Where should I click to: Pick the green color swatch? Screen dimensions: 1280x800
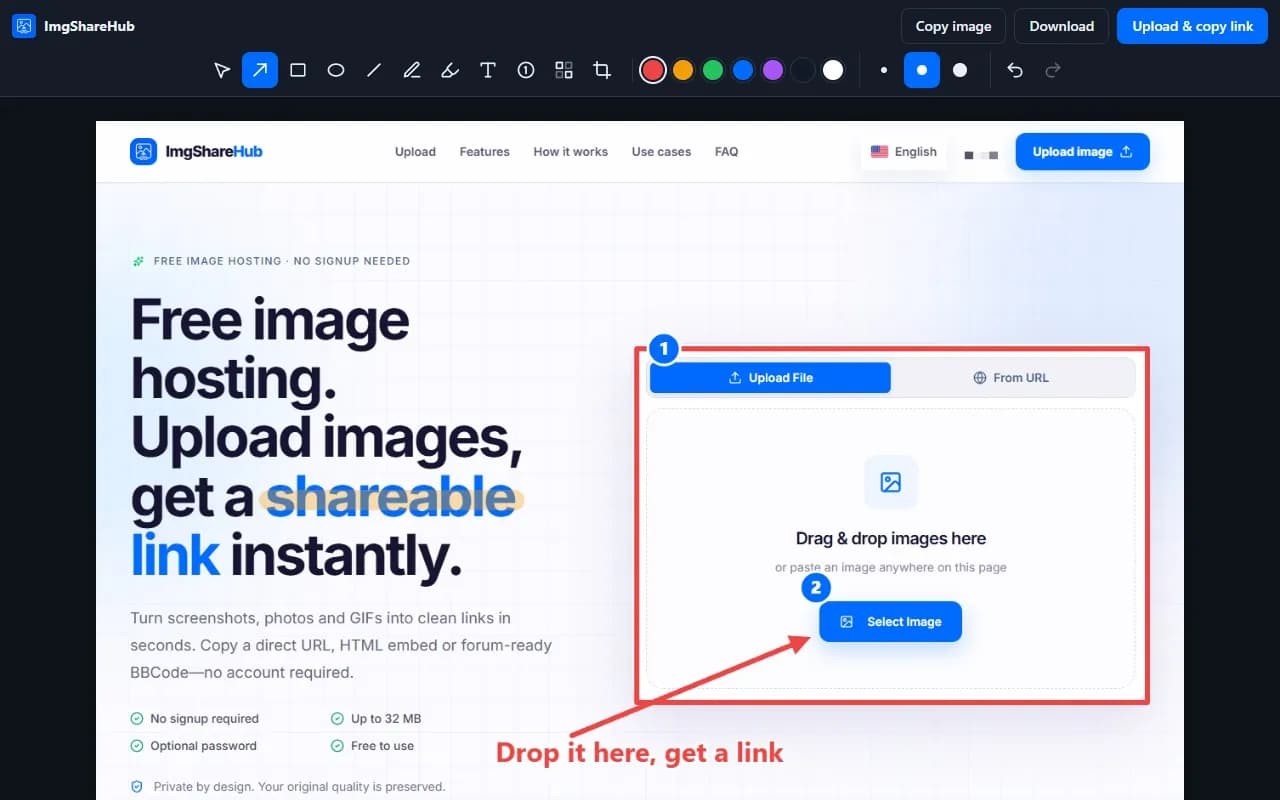[713, 70]
